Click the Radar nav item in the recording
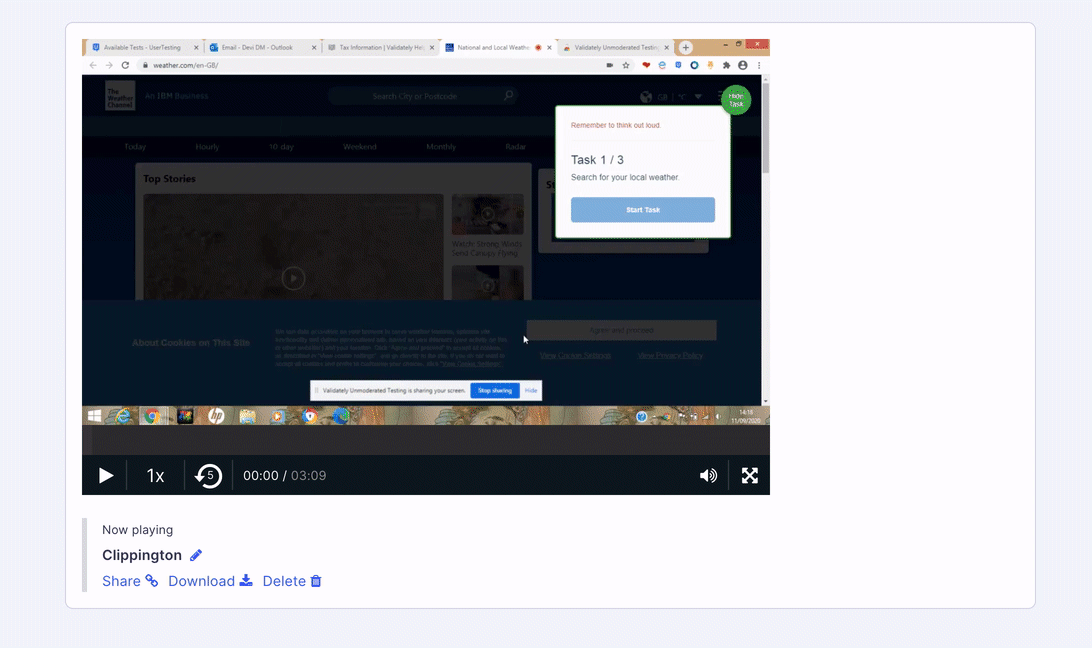 (515, 146)
